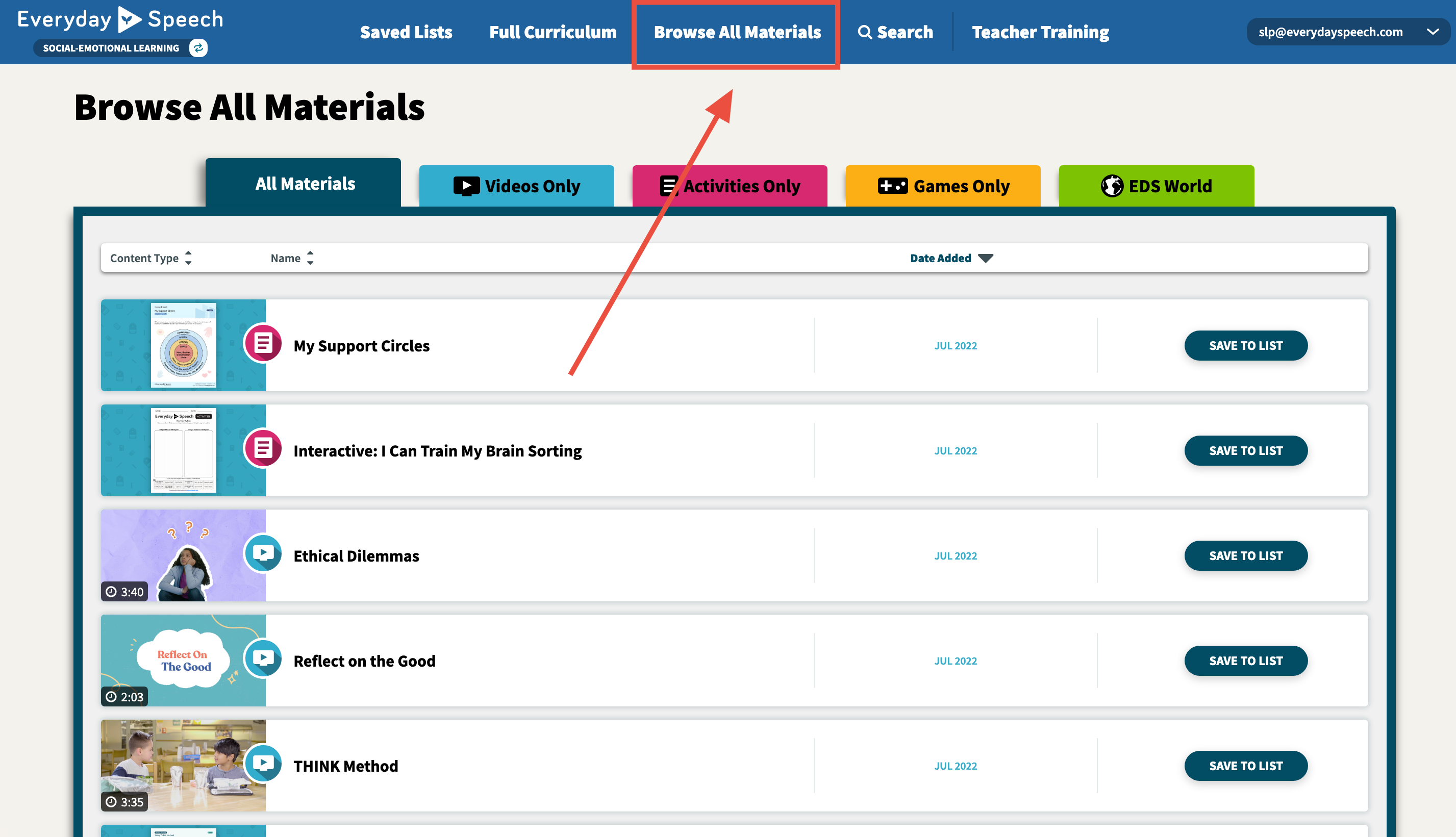Sort by Name column
The width and height of the screenshot is (1456, 837).
[x=292, y=258]
